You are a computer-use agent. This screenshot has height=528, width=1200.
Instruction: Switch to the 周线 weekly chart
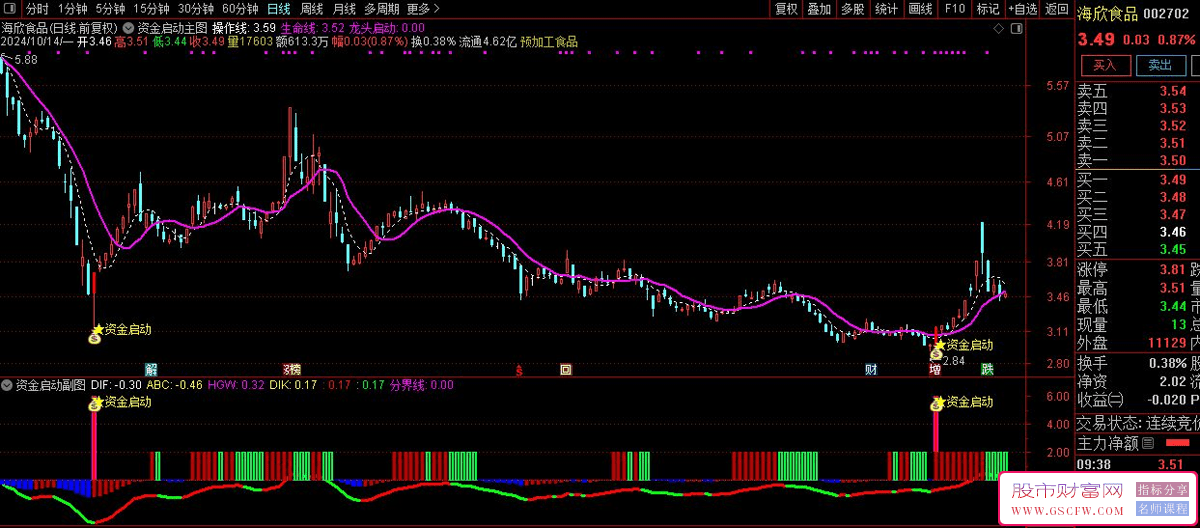tap(311, 9)
